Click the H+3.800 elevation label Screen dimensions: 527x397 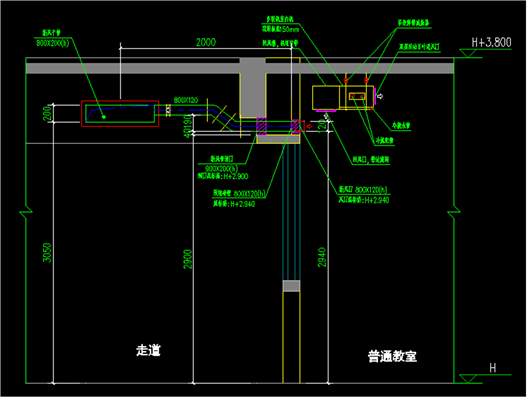click(491, 42)
